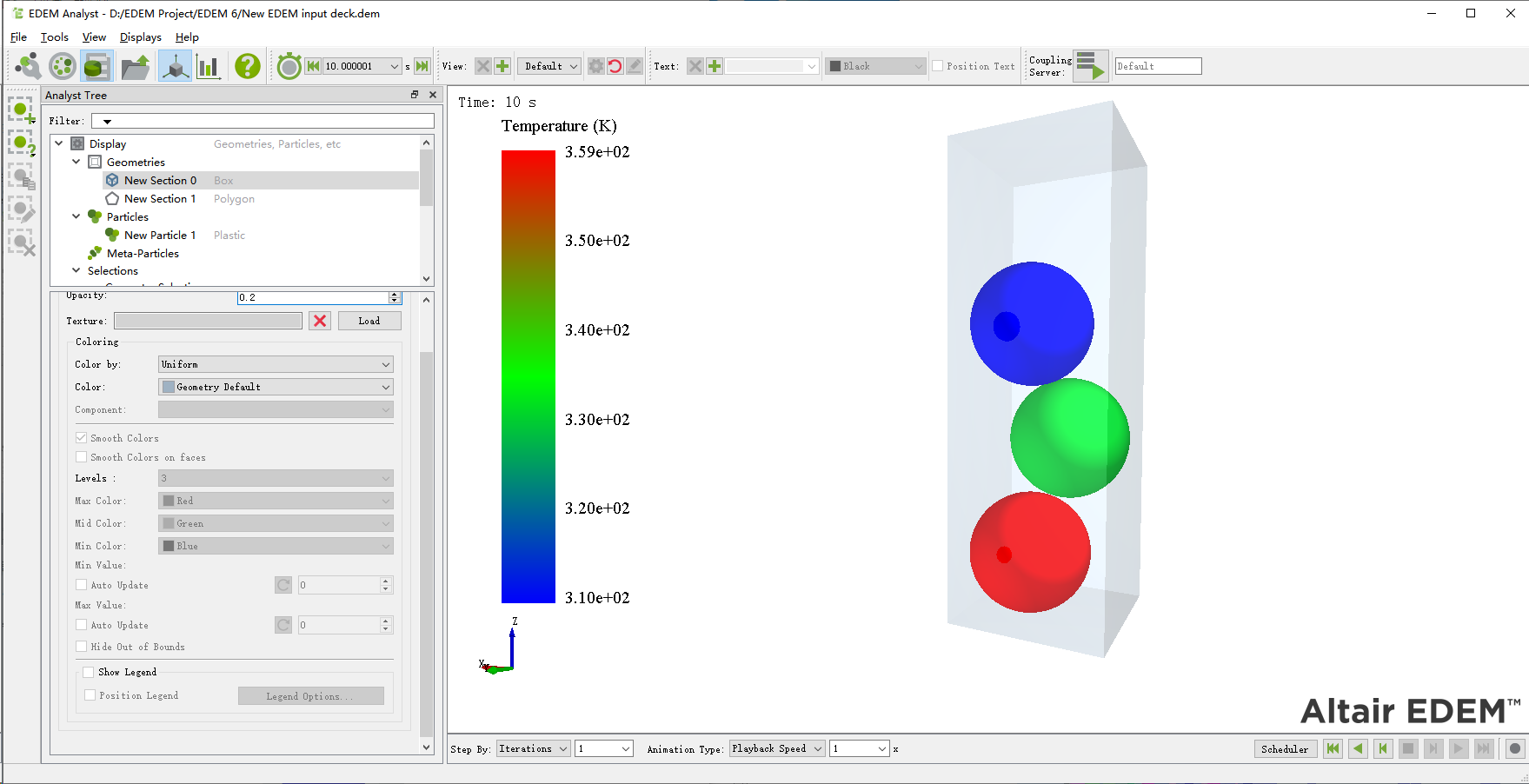The image size is (1529, 784).
Task: Open the Creator wrench icon
Action: (28, 66)
